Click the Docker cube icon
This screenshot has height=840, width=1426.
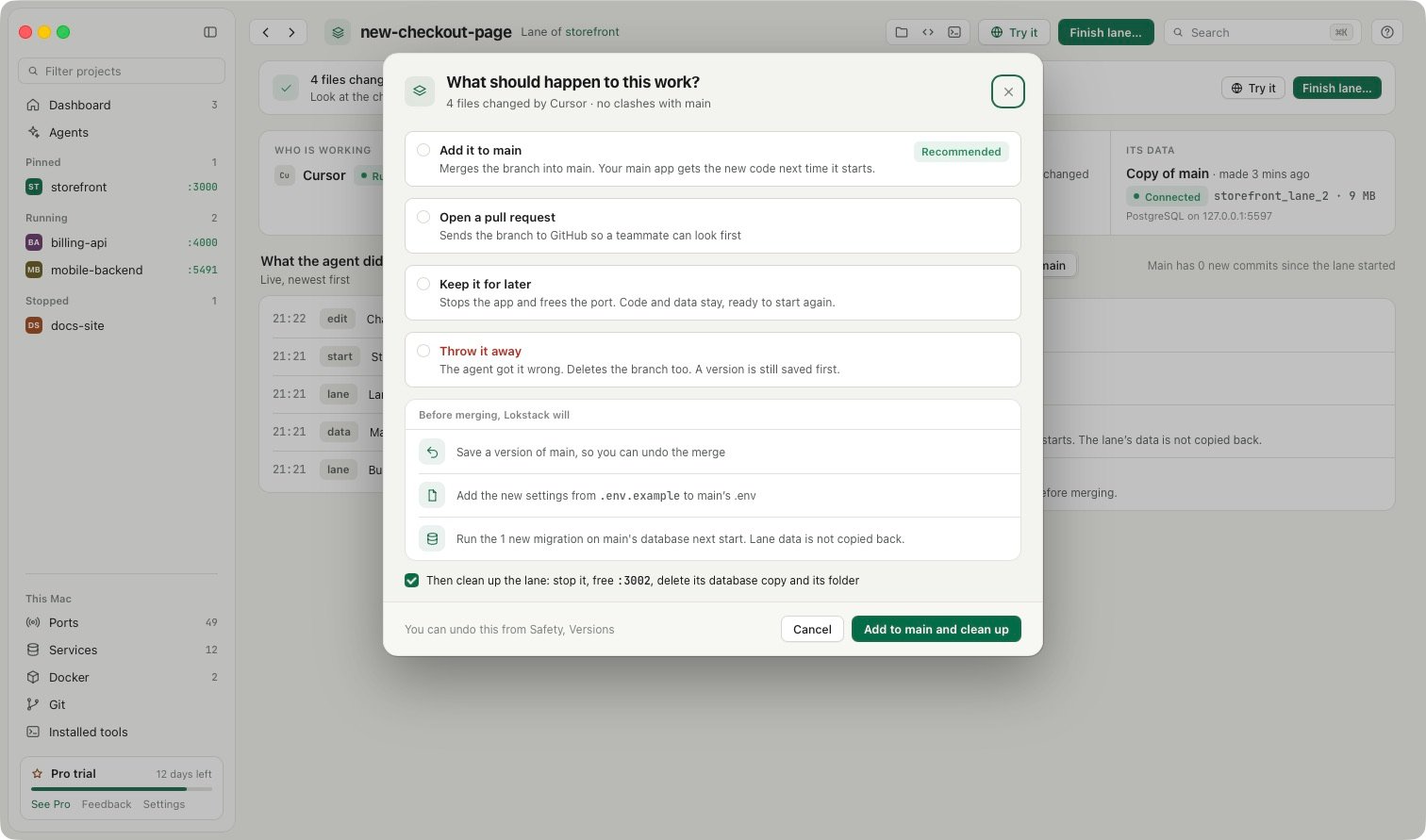point(33,677)
